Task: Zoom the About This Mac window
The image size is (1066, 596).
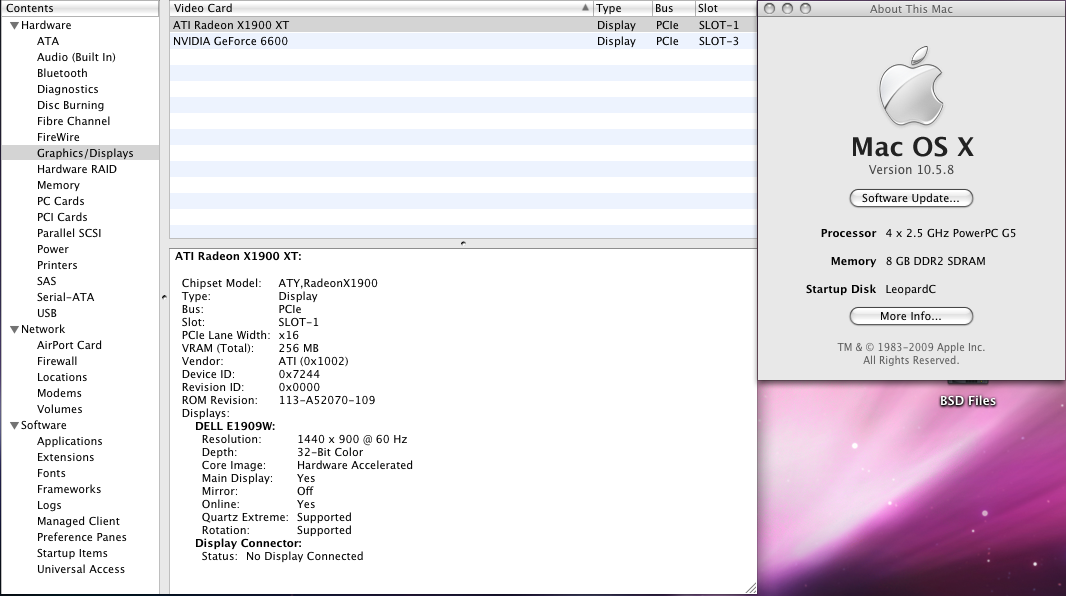Action: coord(806,9)
